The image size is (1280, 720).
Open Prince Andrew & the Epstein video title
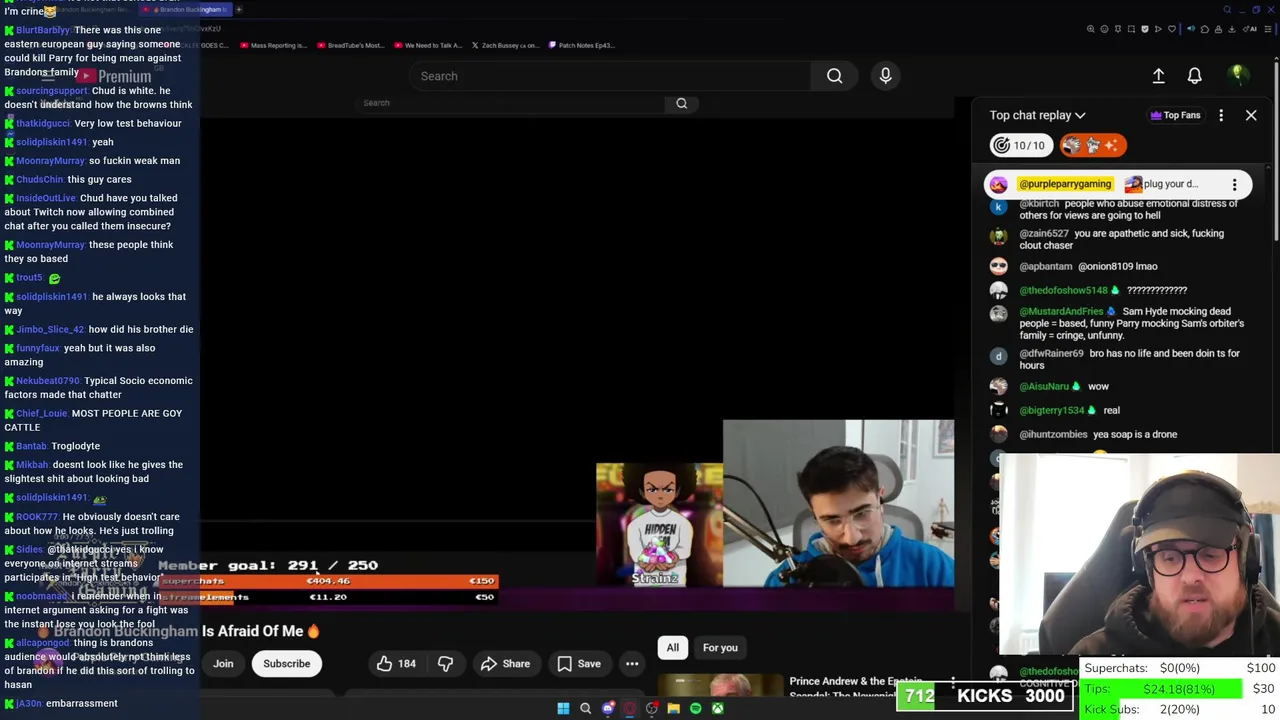(856, 688)
